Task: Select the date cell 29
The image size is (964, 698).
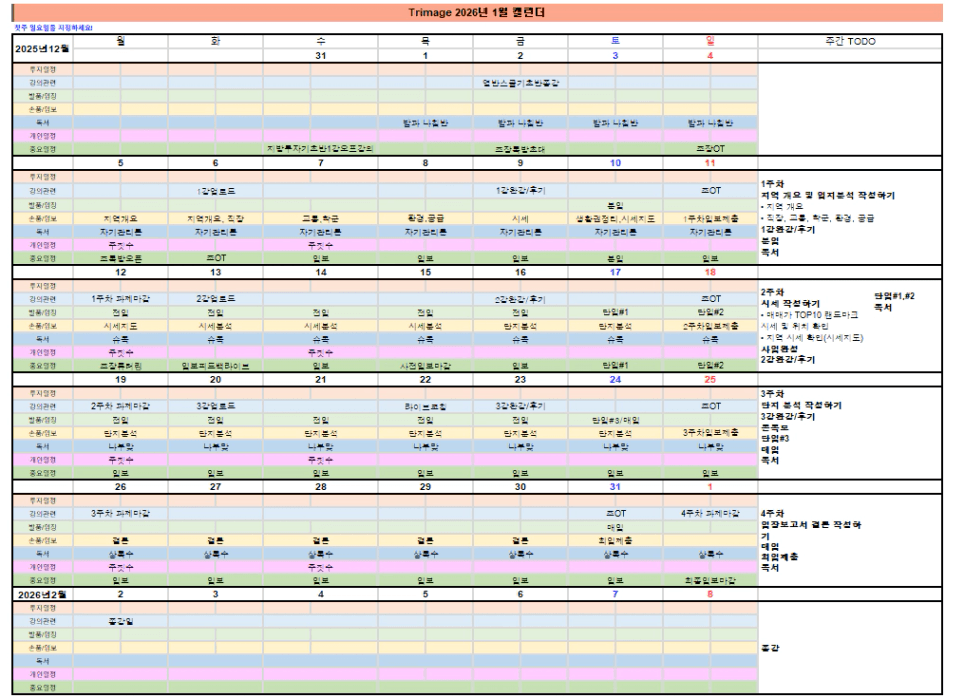Action: click(425, 486)
